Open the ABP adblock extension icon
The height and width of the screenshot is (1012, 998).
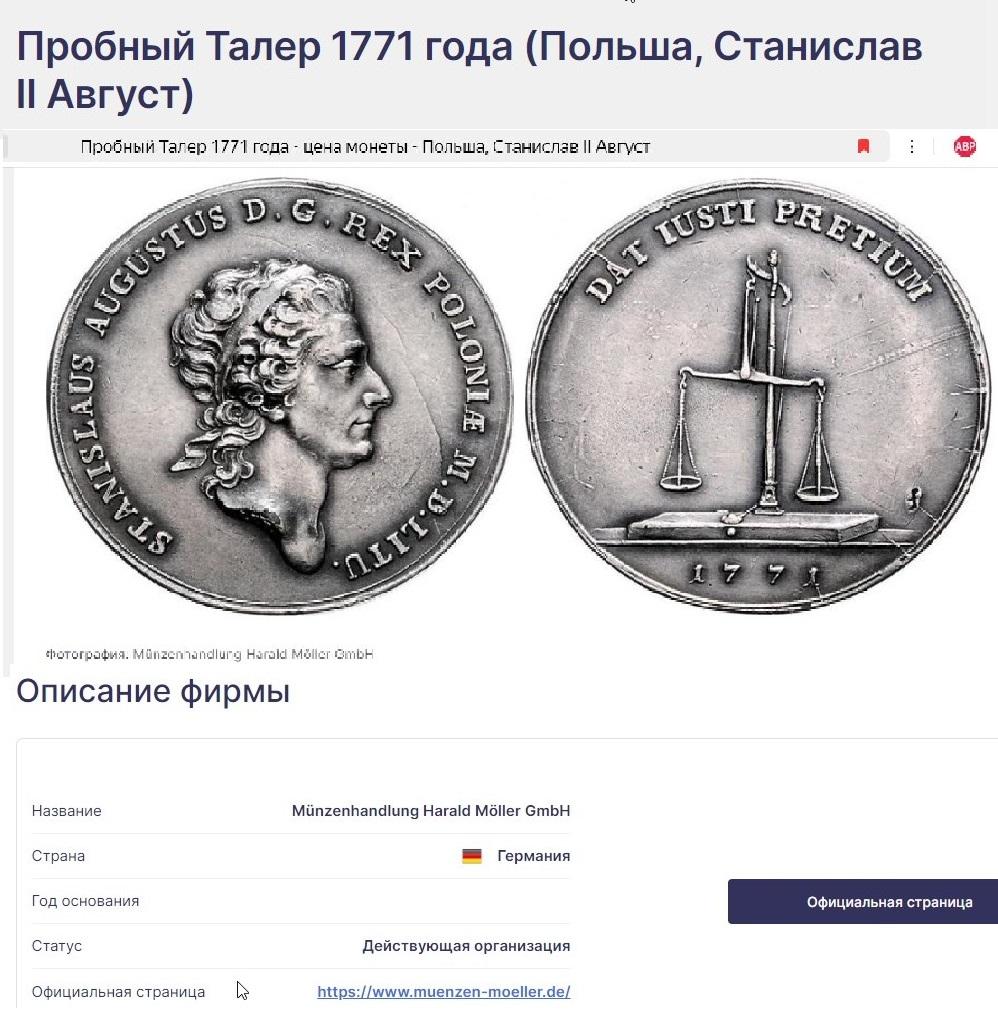[x=964, y=147]
